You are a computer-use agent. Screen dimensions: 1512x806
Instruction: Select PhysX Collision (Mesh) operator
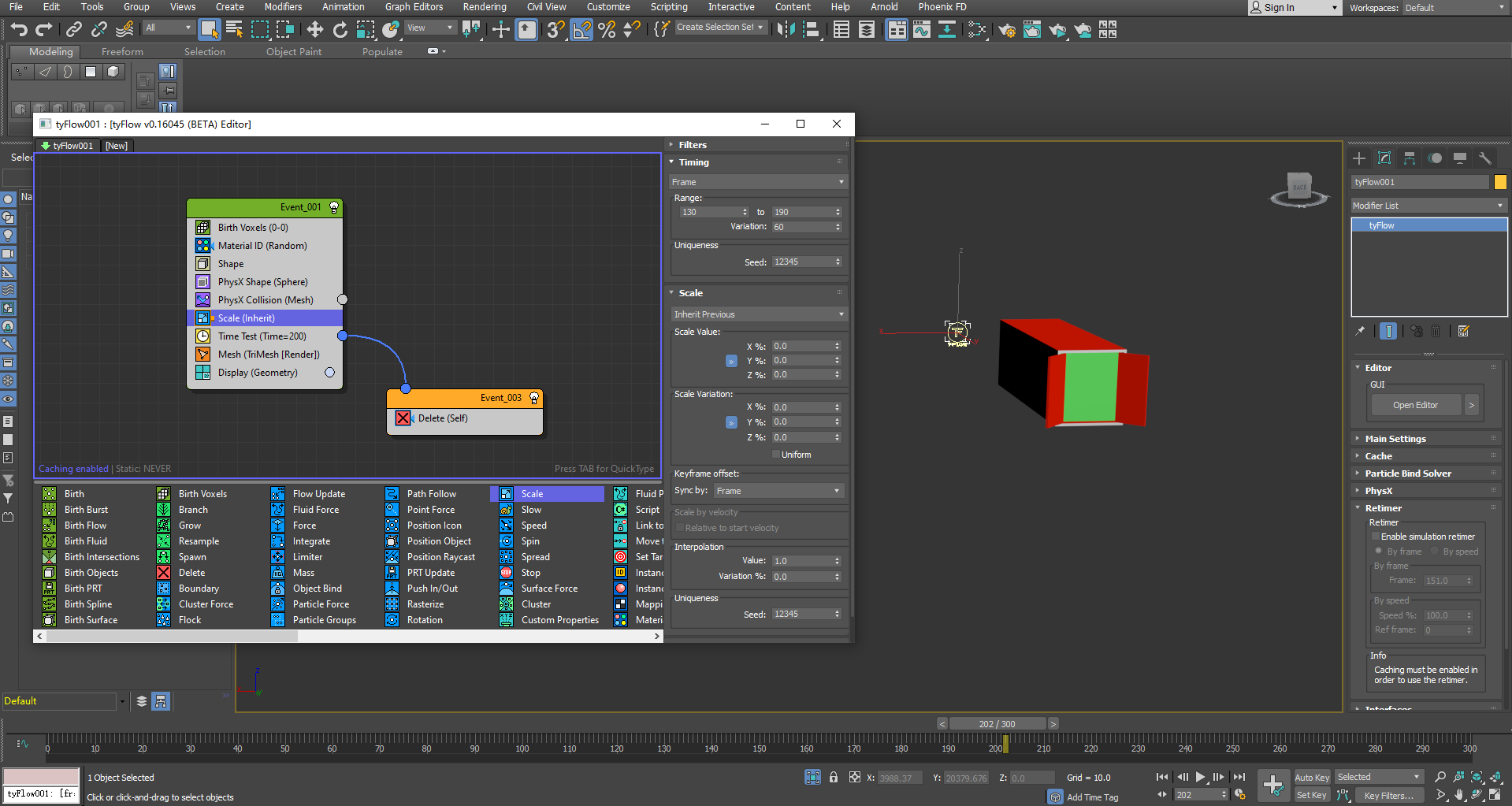point(265,300)
